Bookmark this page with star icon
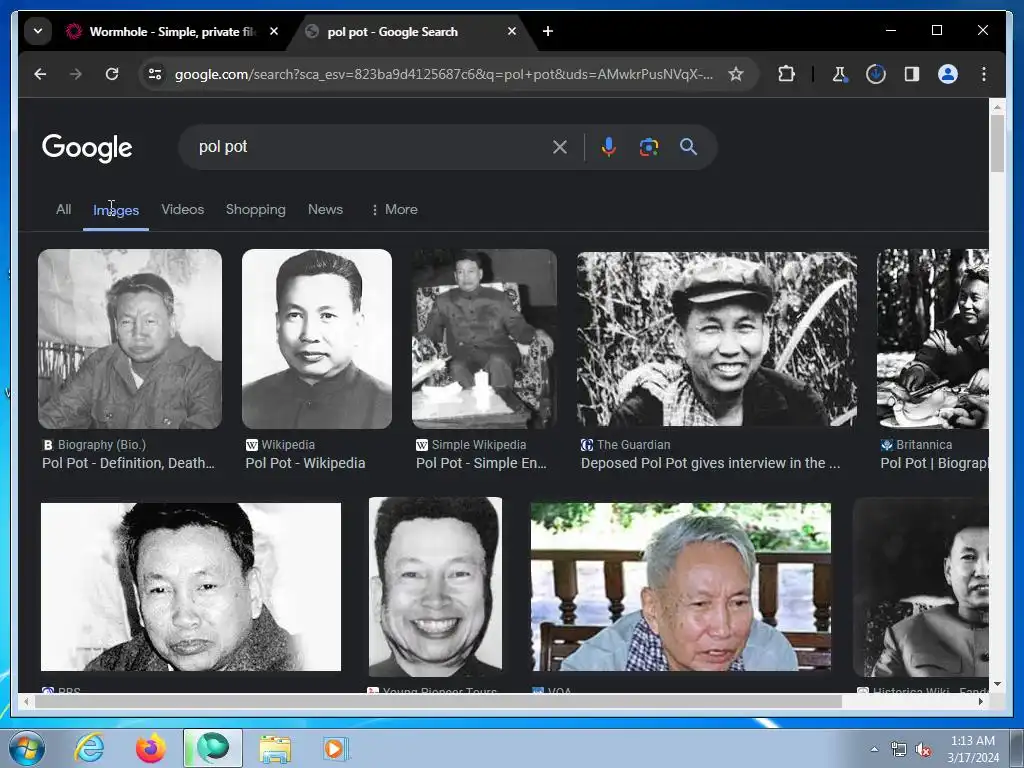 click(x=736, y=74)
